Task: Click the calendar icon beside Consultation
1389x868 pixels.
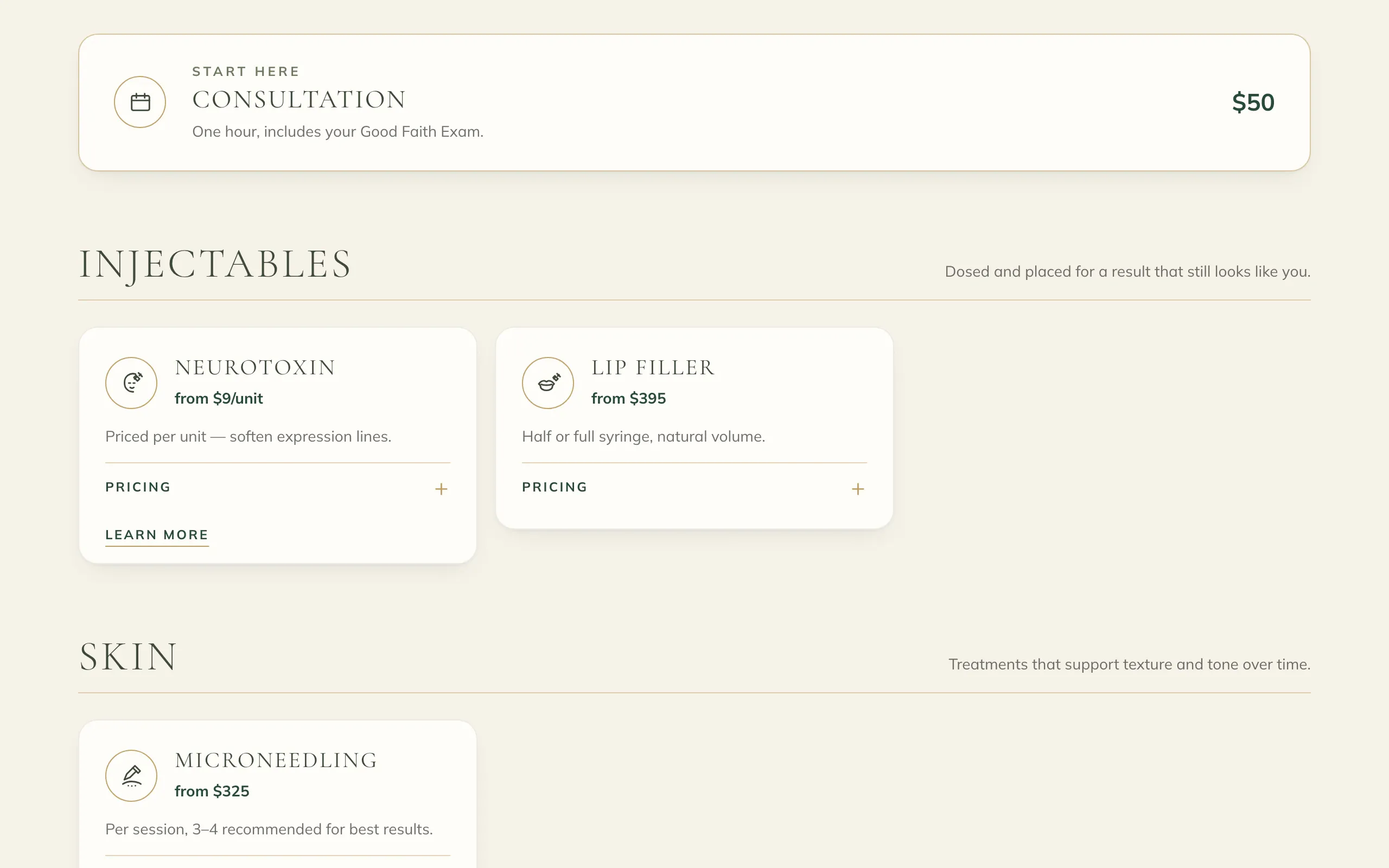Action: coord(140,102)
